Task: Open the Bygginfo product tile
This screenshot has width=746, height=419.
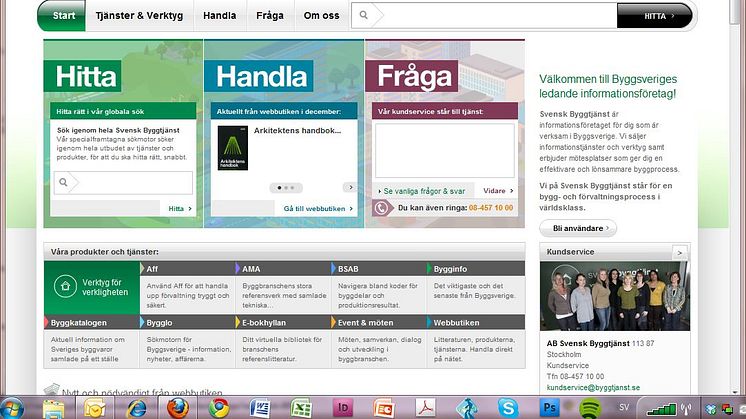Action: tap(476, 287)
